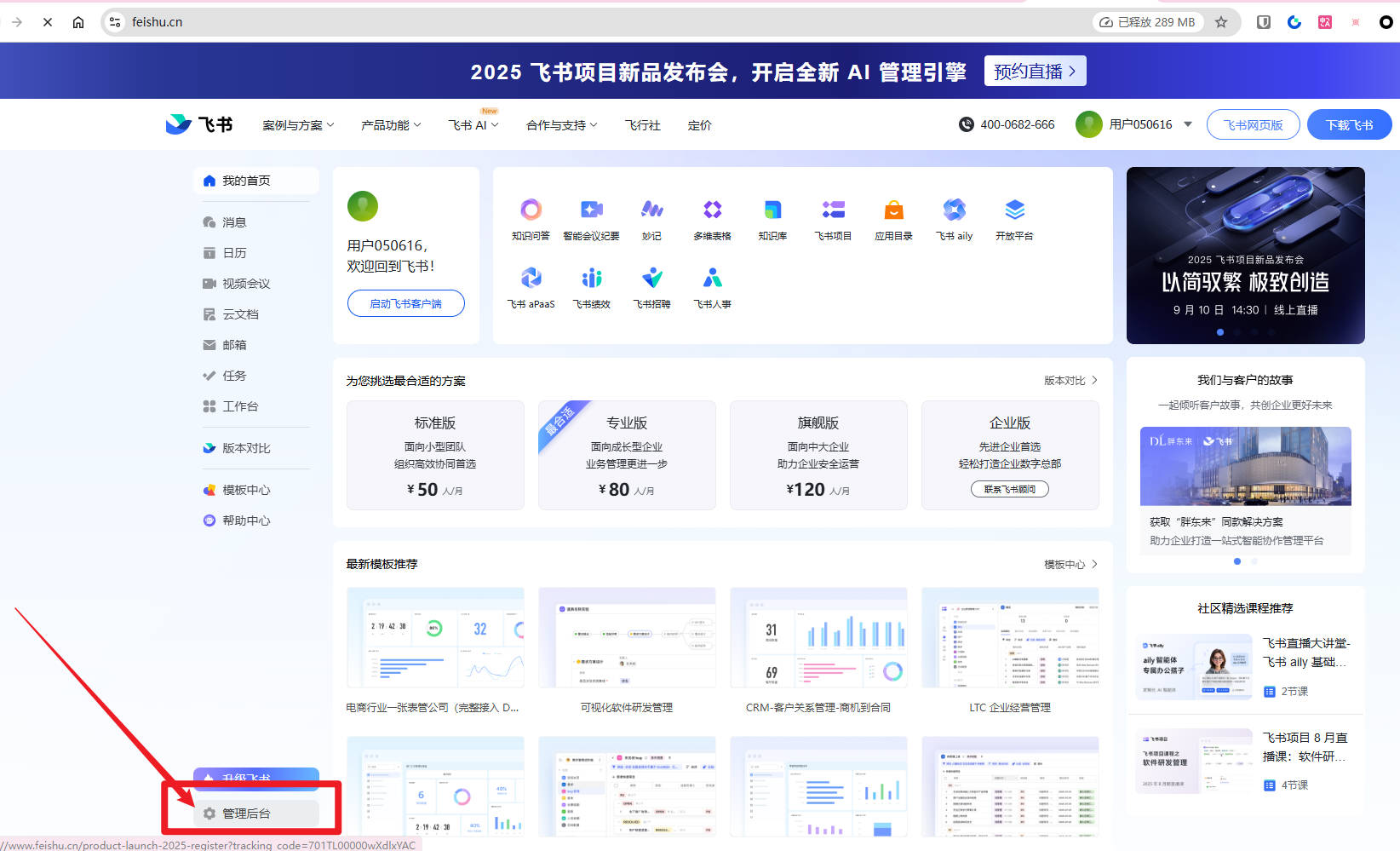
Task: Click the 下载飞书 button
Action: [x=1349, y=124]
